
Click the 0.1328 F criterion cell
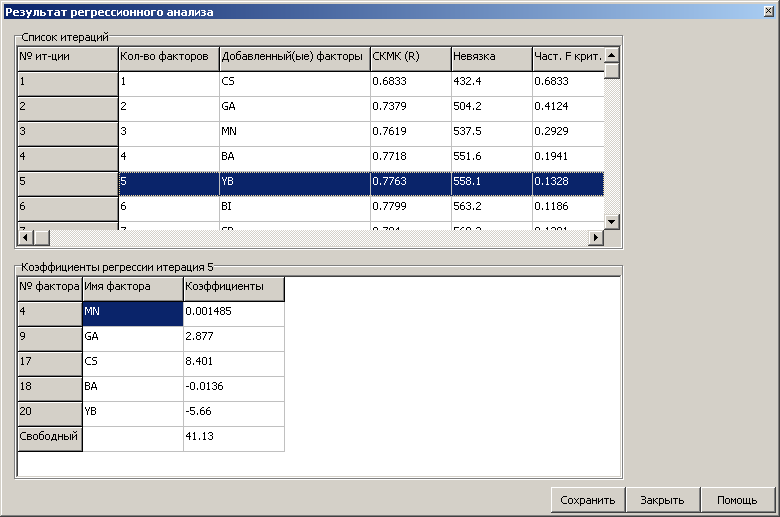568,184
